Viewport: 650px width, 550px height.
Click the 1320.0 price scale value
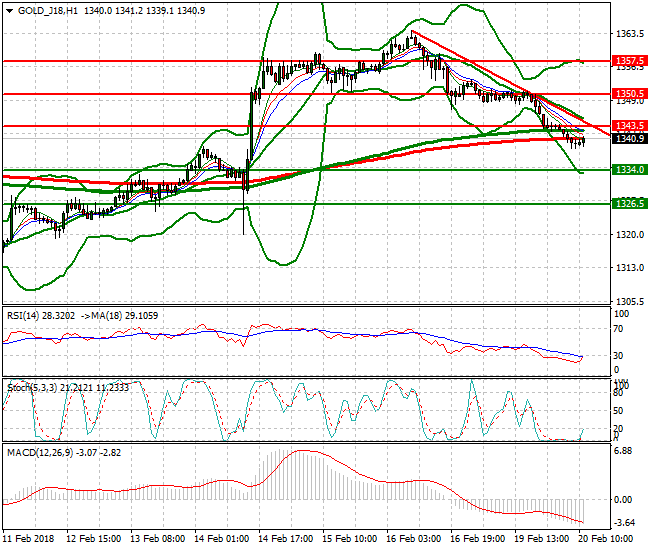tap(630, 235)
